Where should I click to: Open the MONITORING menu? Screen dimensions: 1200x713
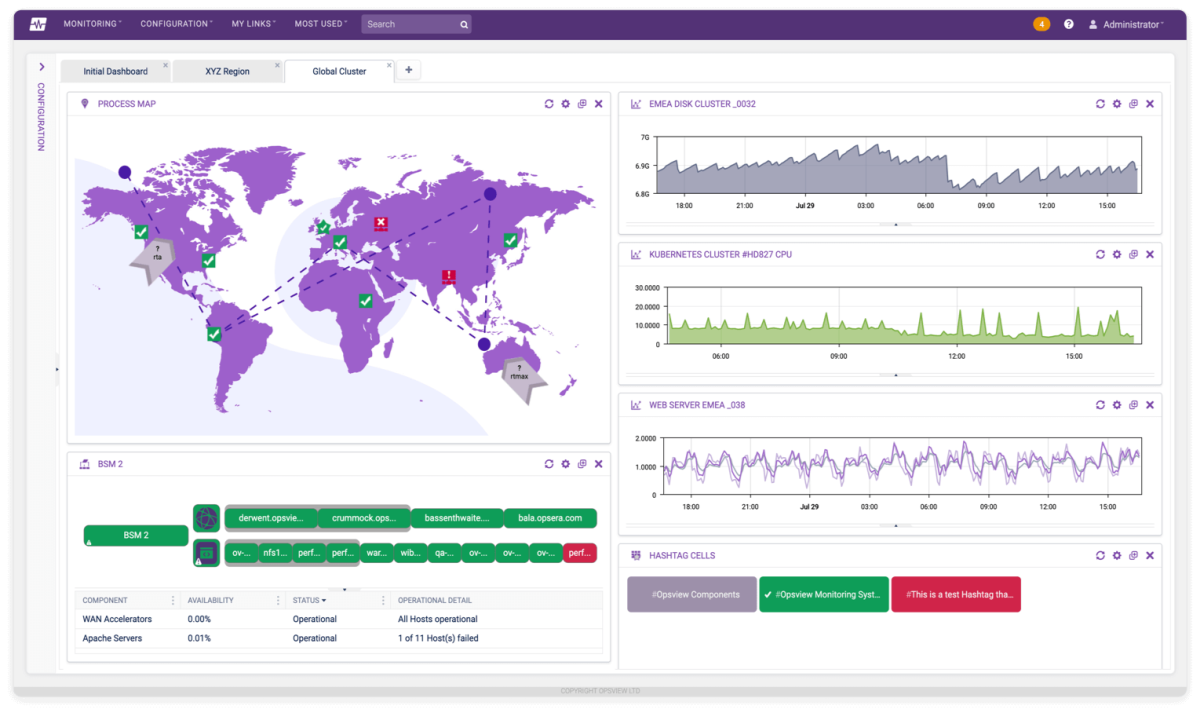tap(91, 23)
